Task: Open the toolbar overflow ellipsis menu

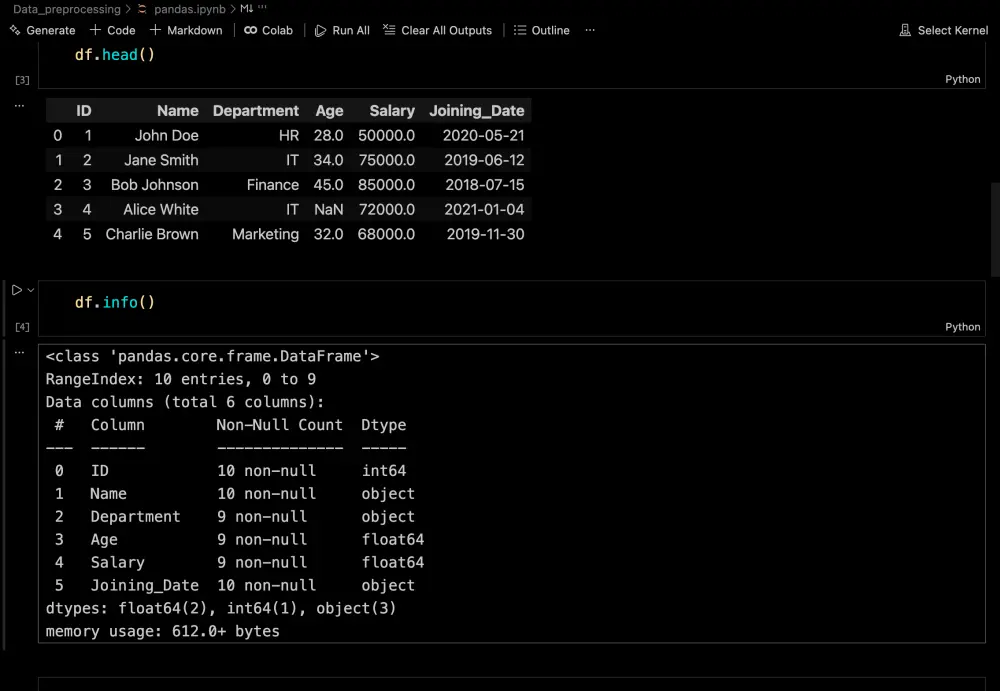Action: pos(590,30)
